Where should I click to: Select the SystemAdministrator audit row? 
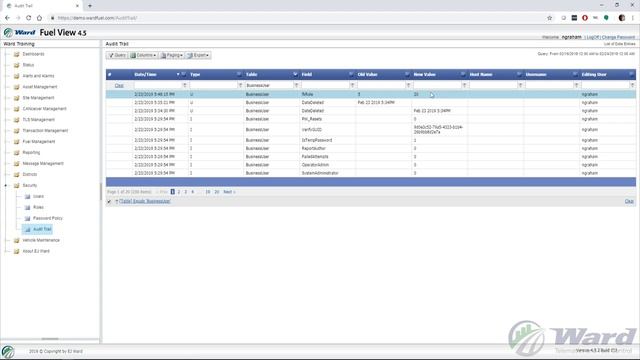pos(371,173)
